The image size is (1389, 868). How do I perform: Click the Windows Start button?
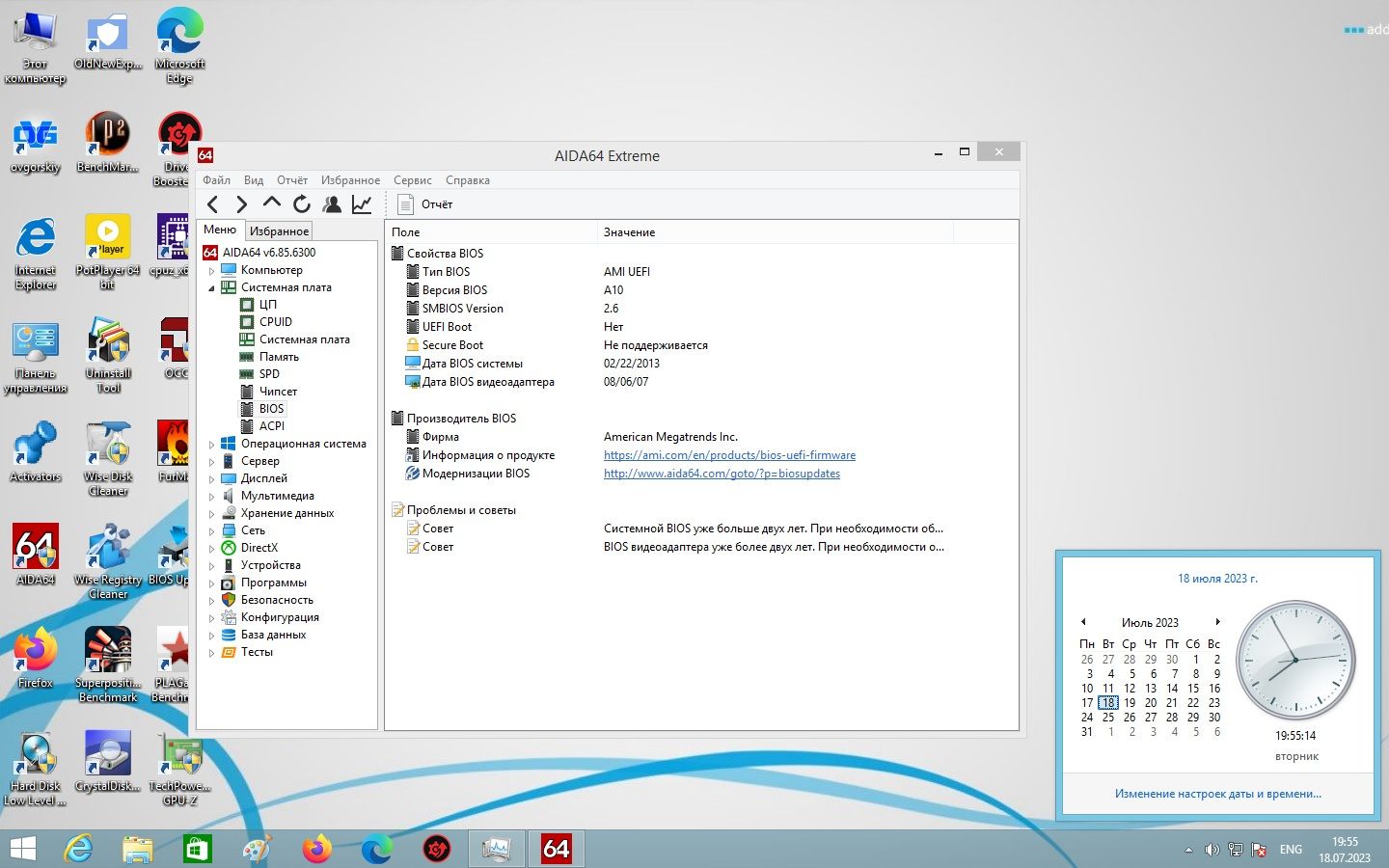point(22,849)
